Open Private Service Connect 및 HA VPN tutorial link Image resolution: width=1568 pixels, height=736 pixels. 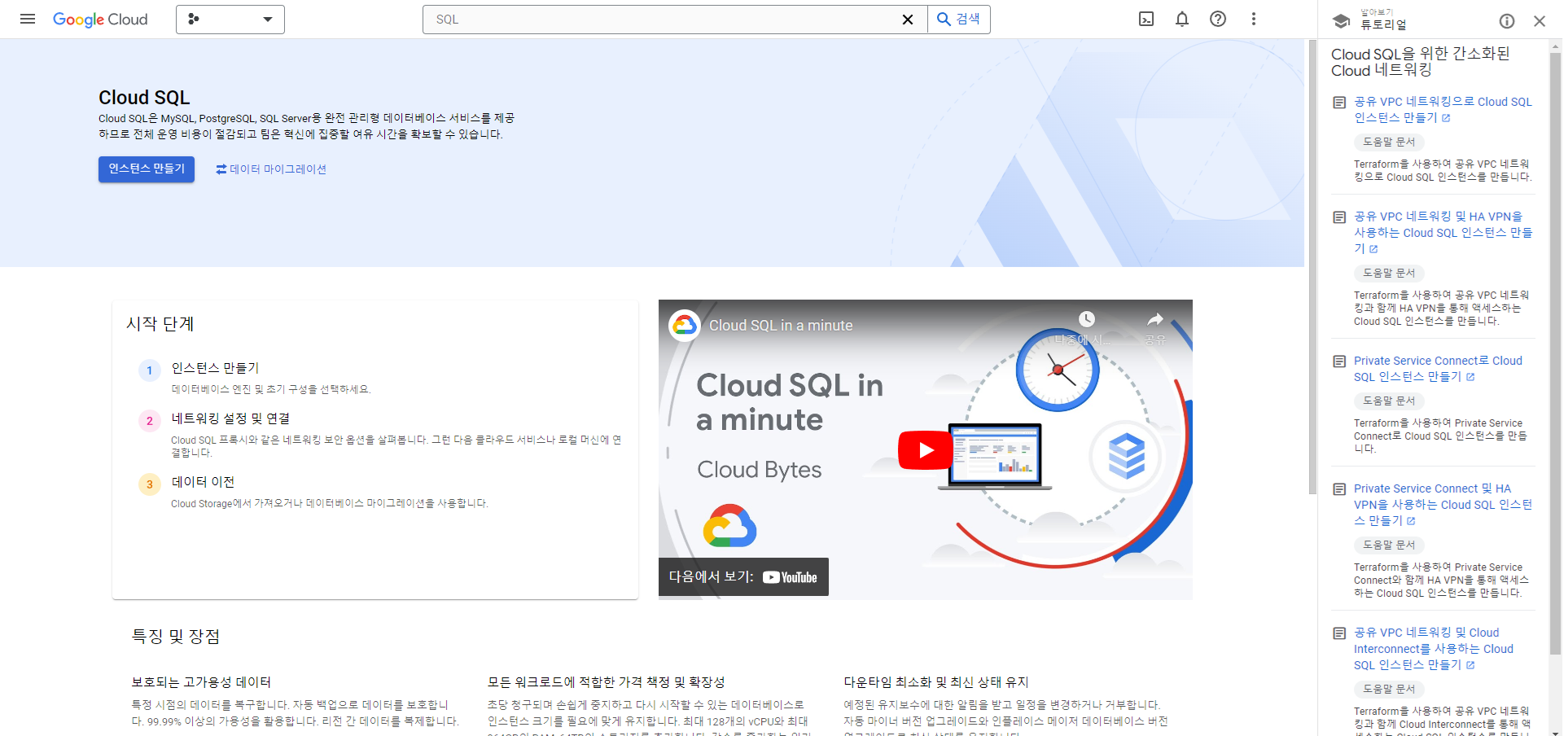click(1443, 505)
